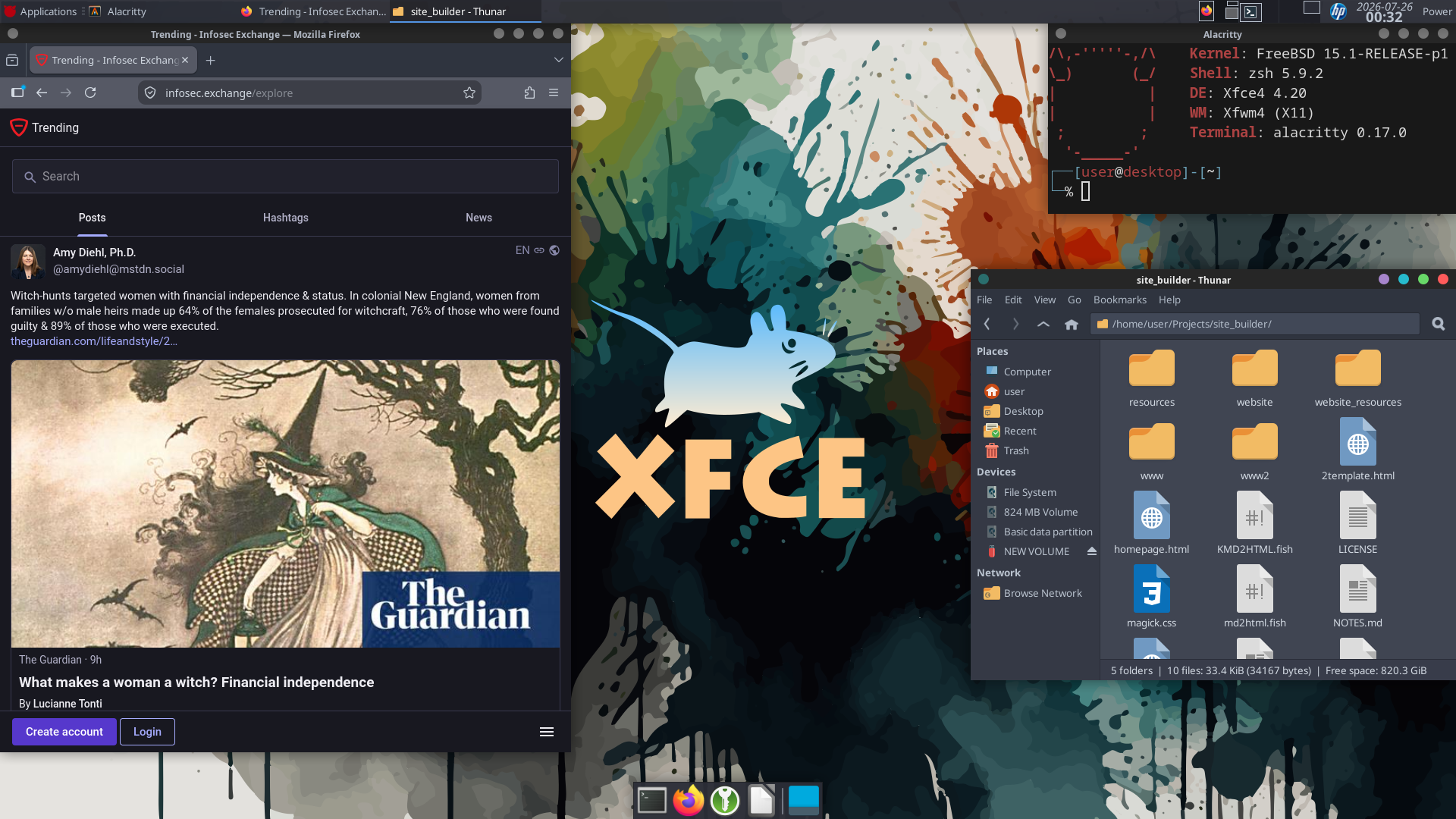Screen dimensions: 1456x819
Task: Open Power menu in top panel
Action: click(x=1437, y=11)
